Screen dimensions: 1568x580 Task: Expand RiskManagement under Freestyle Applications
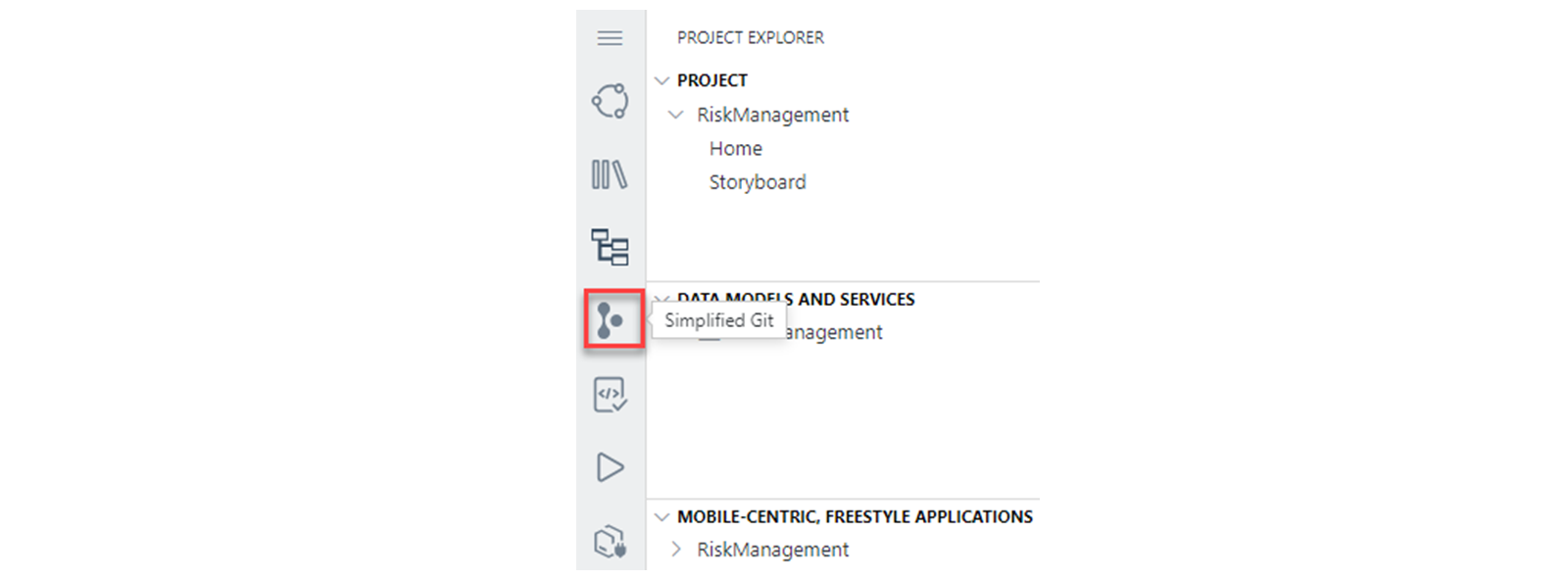point(675,550)
